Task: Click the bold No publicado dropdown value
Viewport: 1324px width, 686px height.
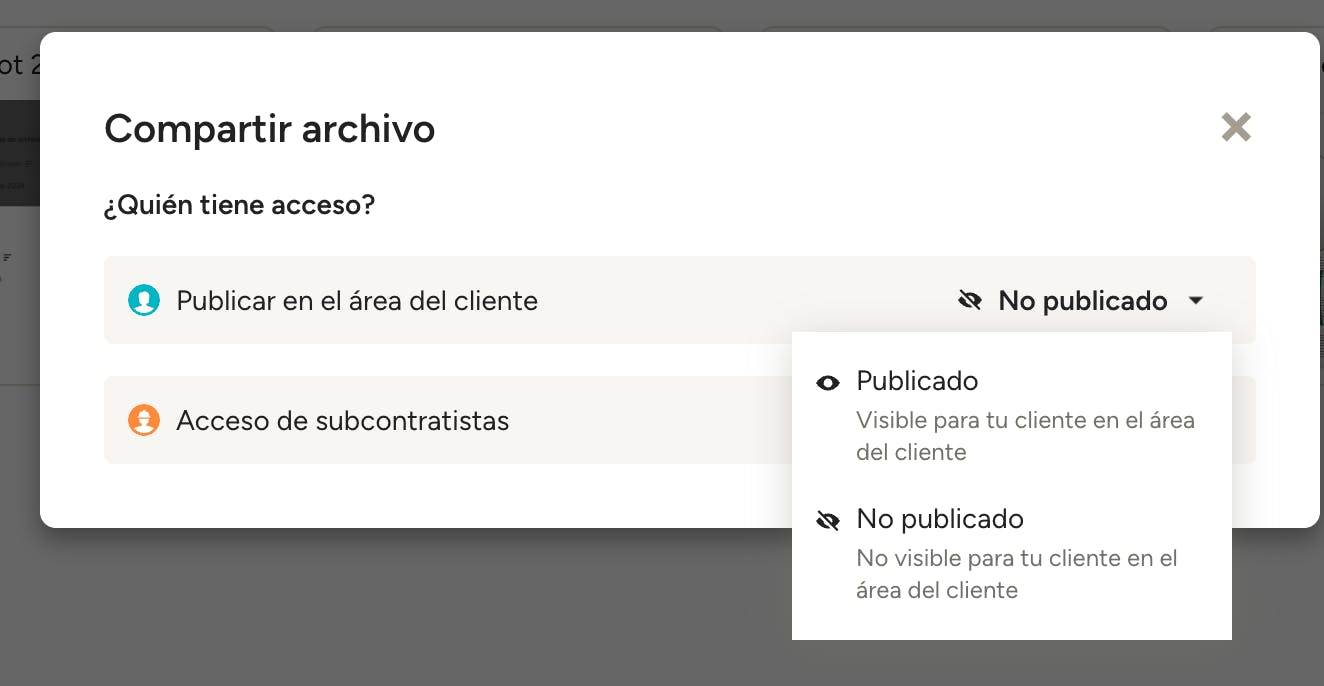Action: pos(1082,300)
